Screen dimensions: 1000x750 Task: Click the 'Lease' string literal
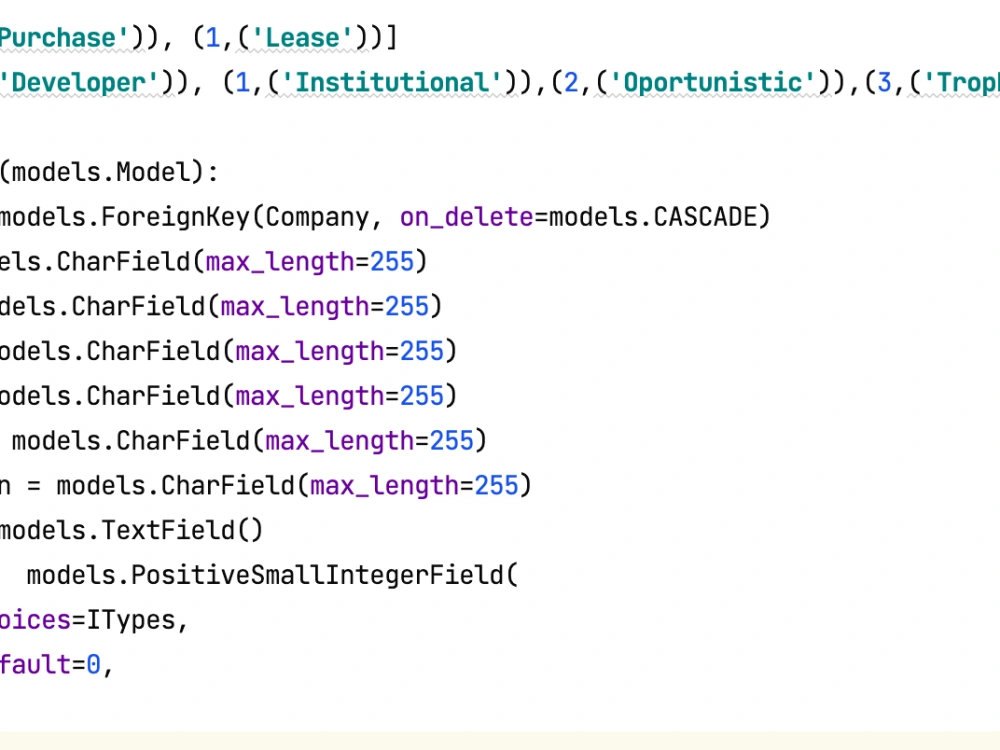(x=303, y=38)
